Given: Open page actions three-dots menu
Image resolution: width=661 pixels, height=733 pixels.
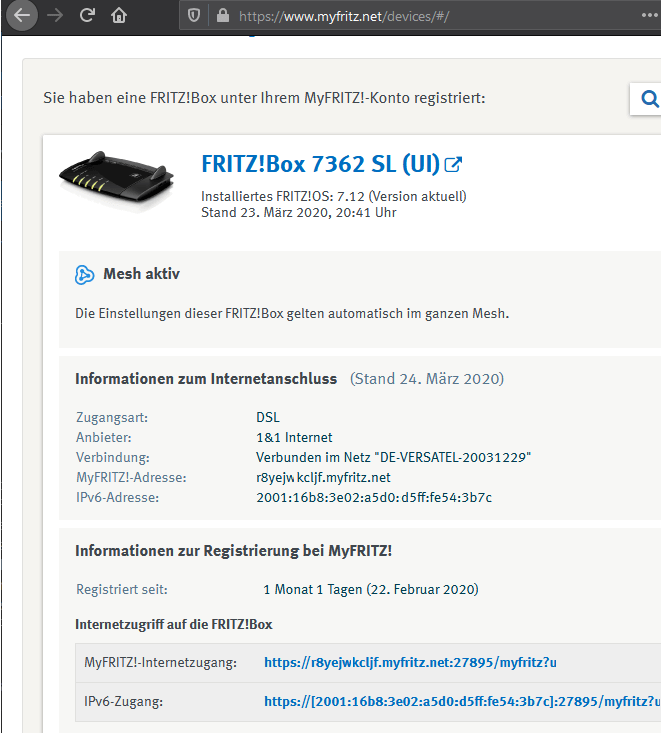Looking at the screenshot, I should click(x=650, y=15).
